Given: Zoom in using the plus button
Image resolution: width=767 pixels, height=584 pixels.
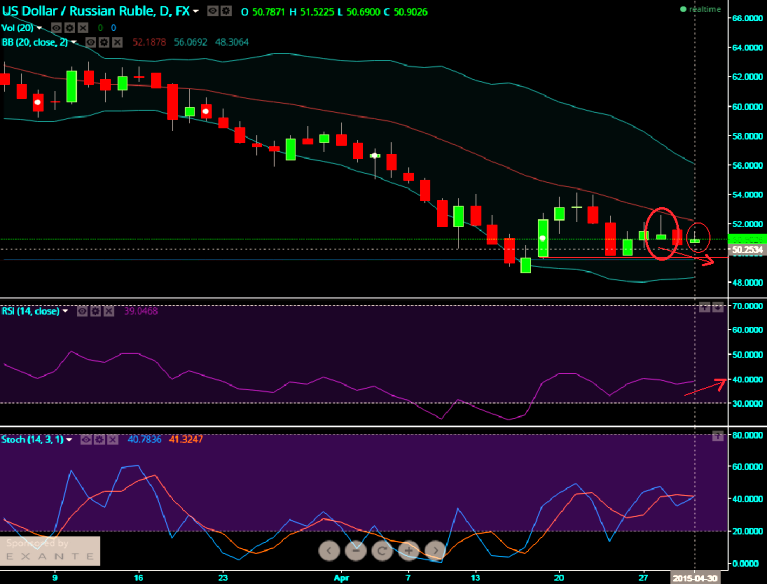Looking at the screenshot, I should coord(408,550).
